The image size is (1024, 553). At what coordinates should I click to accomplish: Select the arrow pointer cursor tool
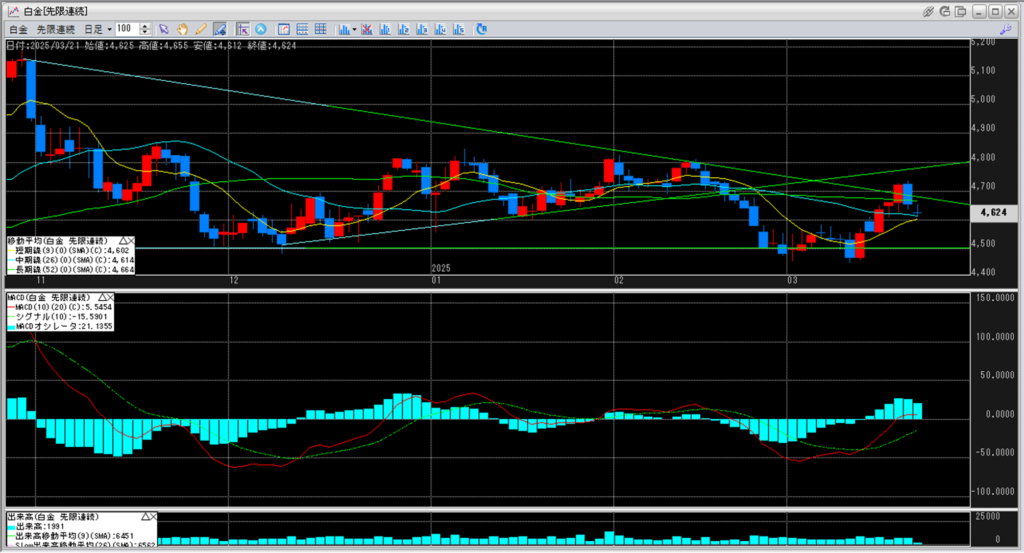click(164, 29)
